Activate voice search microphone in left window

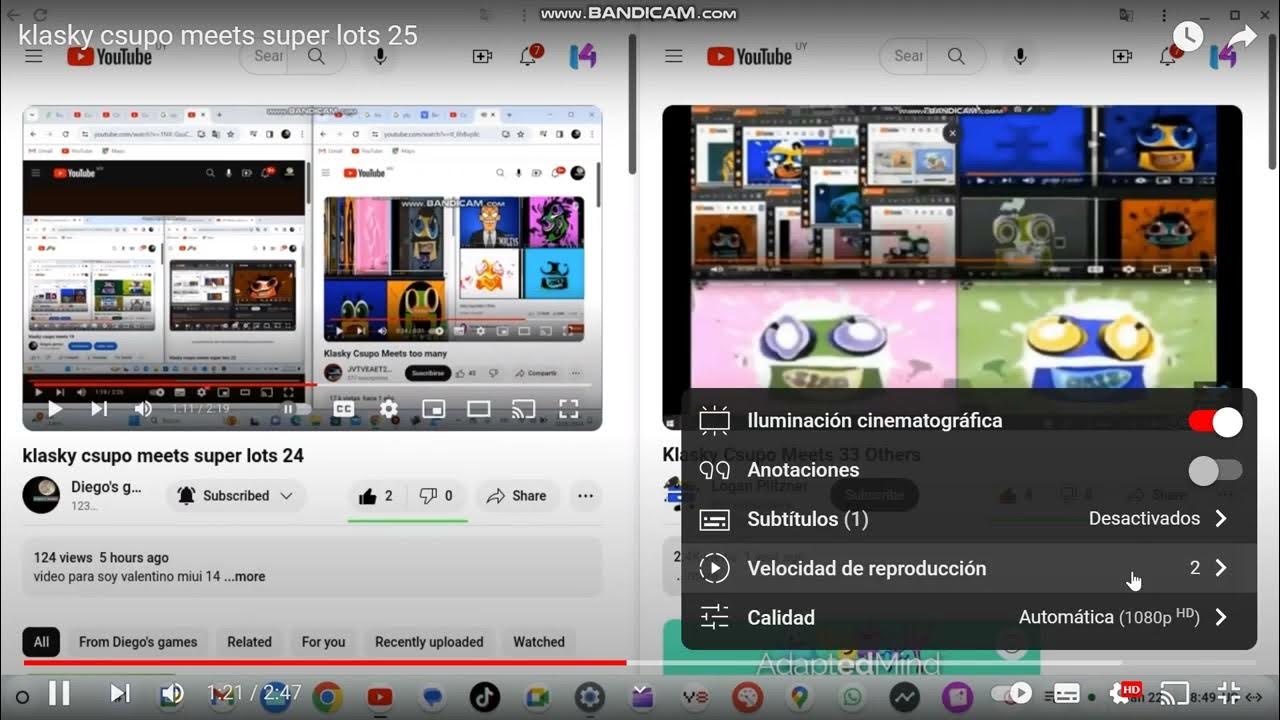click(x=380, y=57)
